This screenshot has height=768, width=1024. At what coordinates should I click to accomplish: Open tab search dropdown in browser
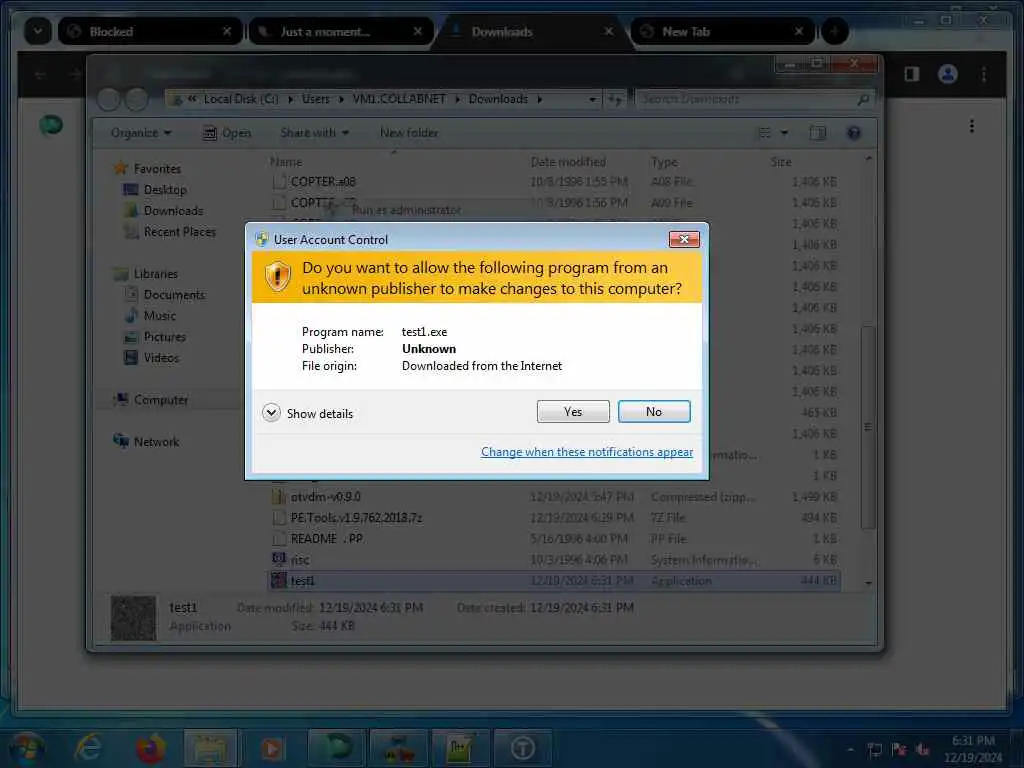(x=38, y=31)
